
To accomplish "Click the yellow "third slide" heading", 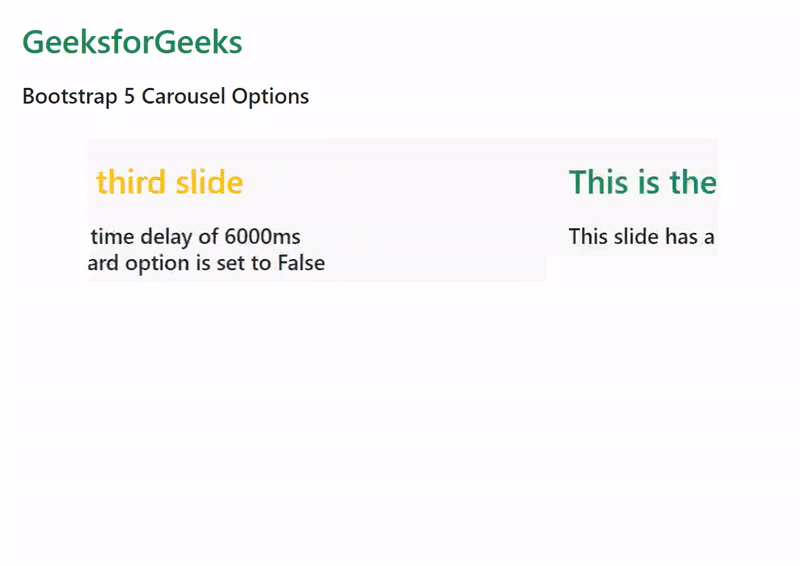I will pyautogui.click(x=169, y=183).
